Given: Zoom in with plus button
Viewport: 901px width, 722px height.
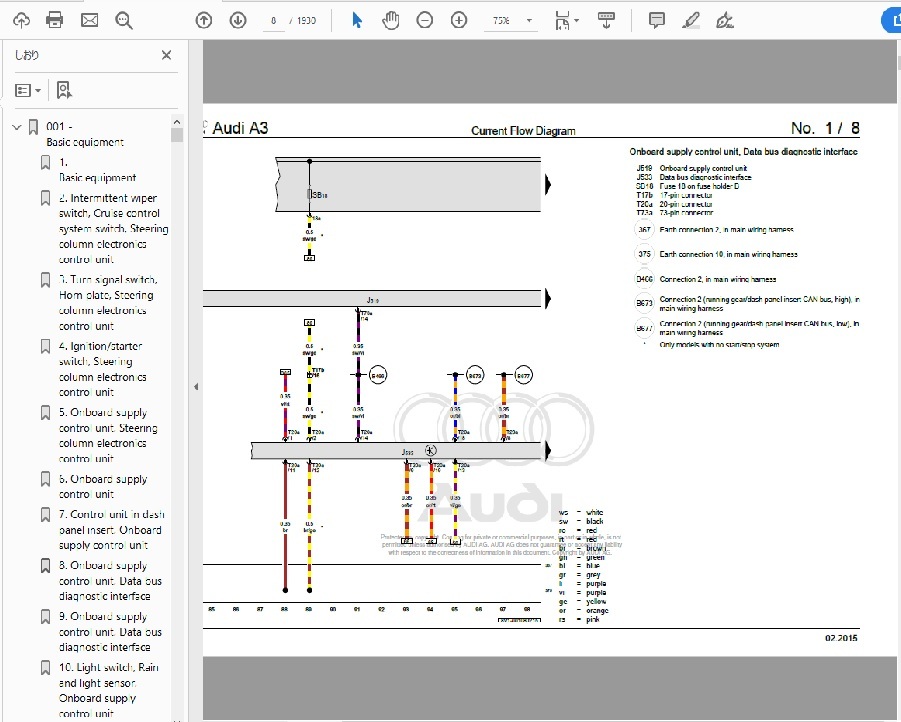Looking at the screenshot, I should pyautogui.click(x=459, y=21).
